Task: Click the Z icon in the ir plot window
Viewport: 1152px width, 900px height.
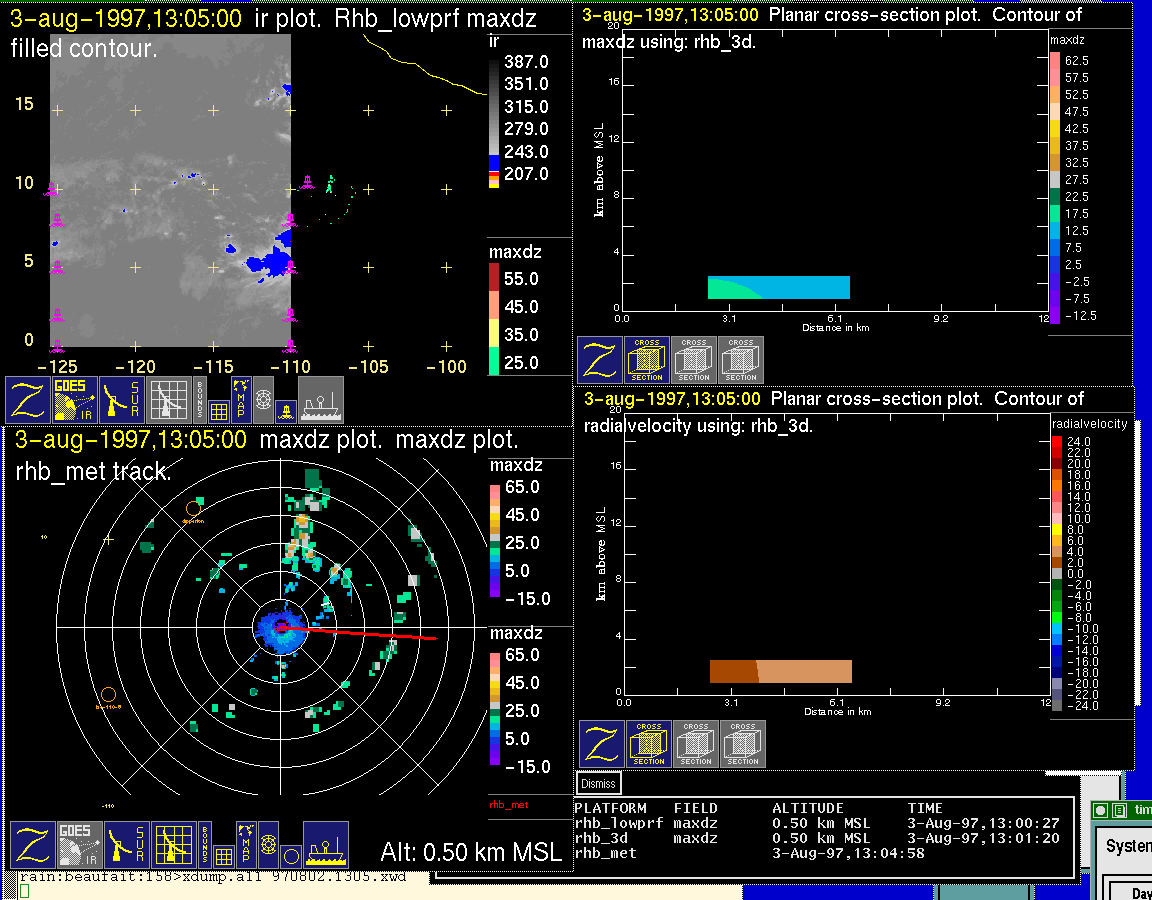Action: (x=29, y=400)
